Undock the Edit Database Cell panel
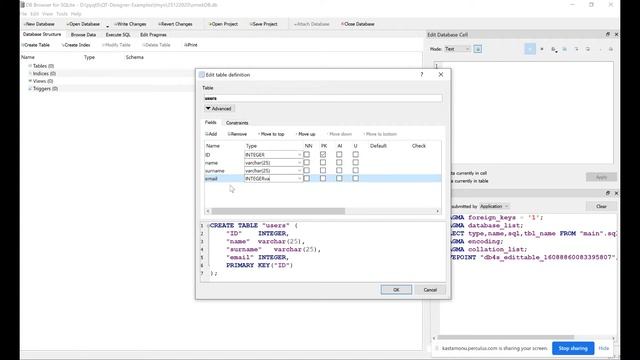Image resolution: width=640 pixels, height=360 pixels. (x=608, y=34)
